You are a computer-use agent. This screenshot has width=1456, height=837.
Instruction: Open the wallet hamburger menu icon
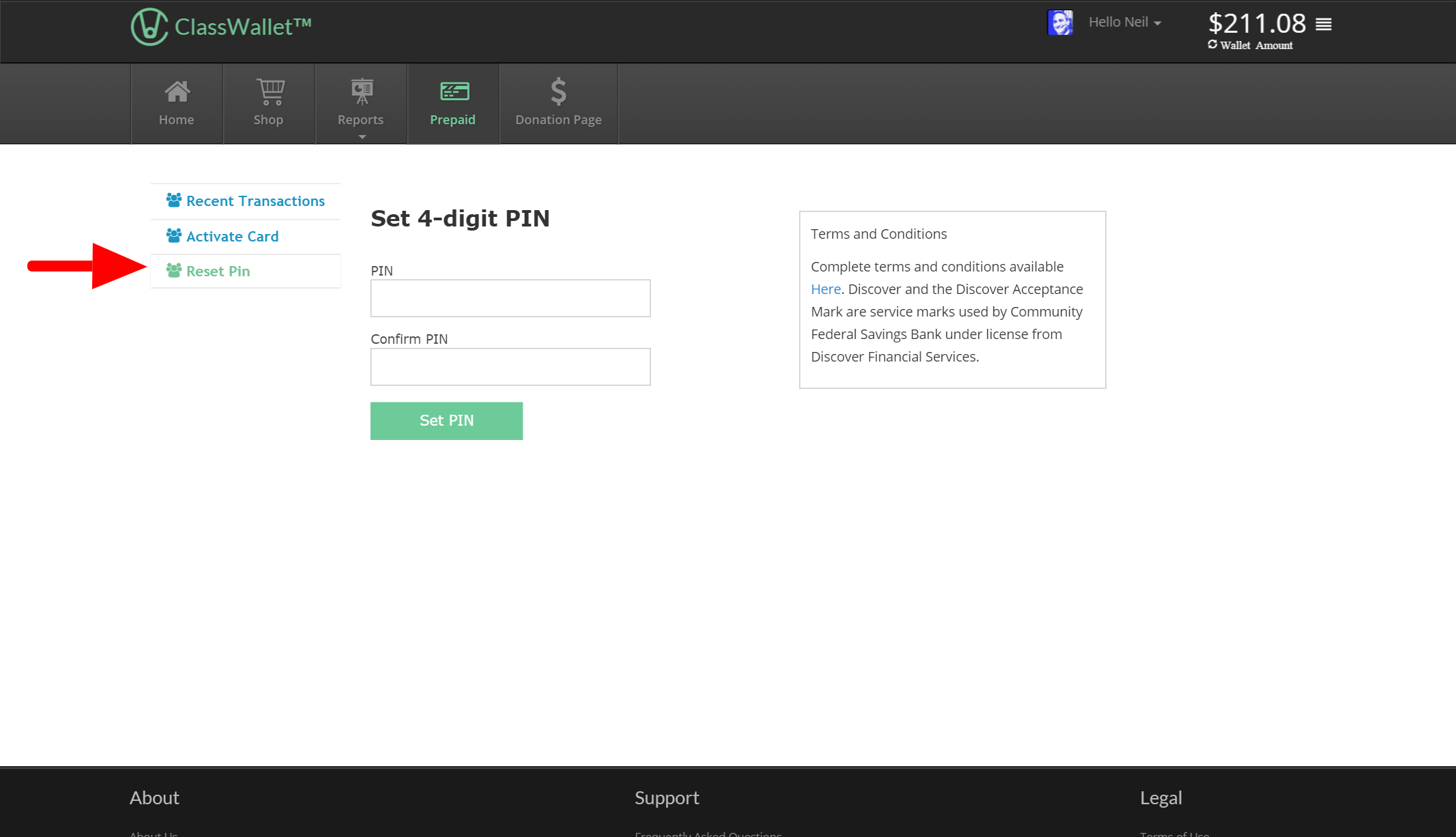coord(1323,25)
